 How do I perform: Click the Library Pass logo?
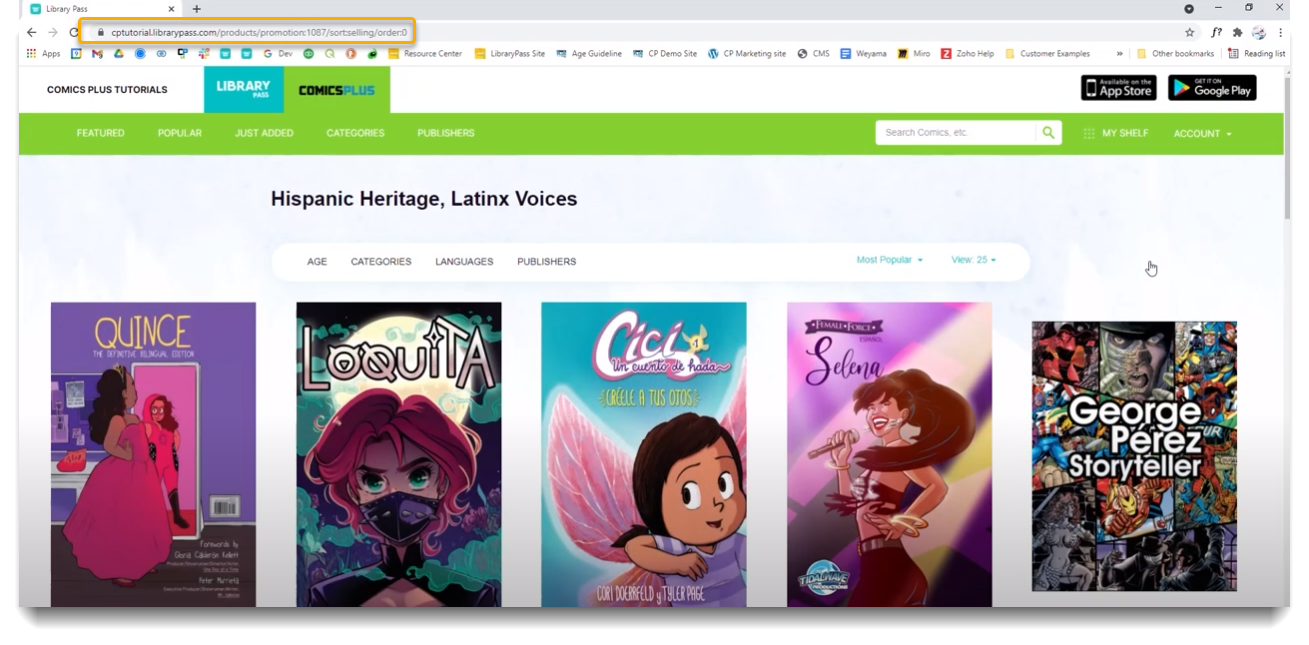(244, 90)
